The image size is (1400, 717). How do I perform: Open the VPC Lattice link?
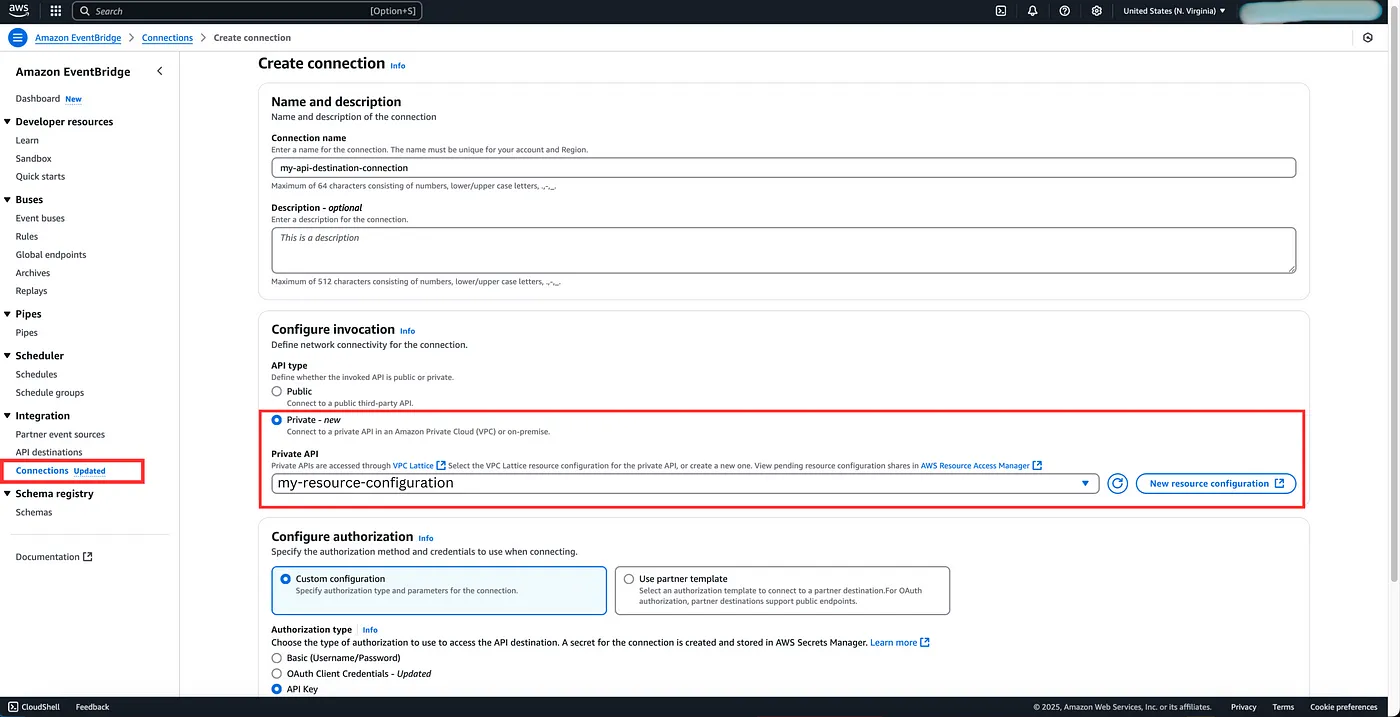tap(413, 465)
